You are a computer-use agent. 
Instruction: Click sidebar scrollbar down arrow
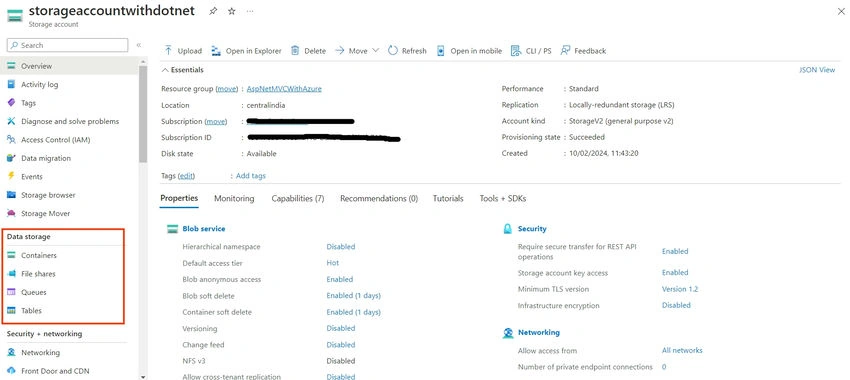pos(143,376)
